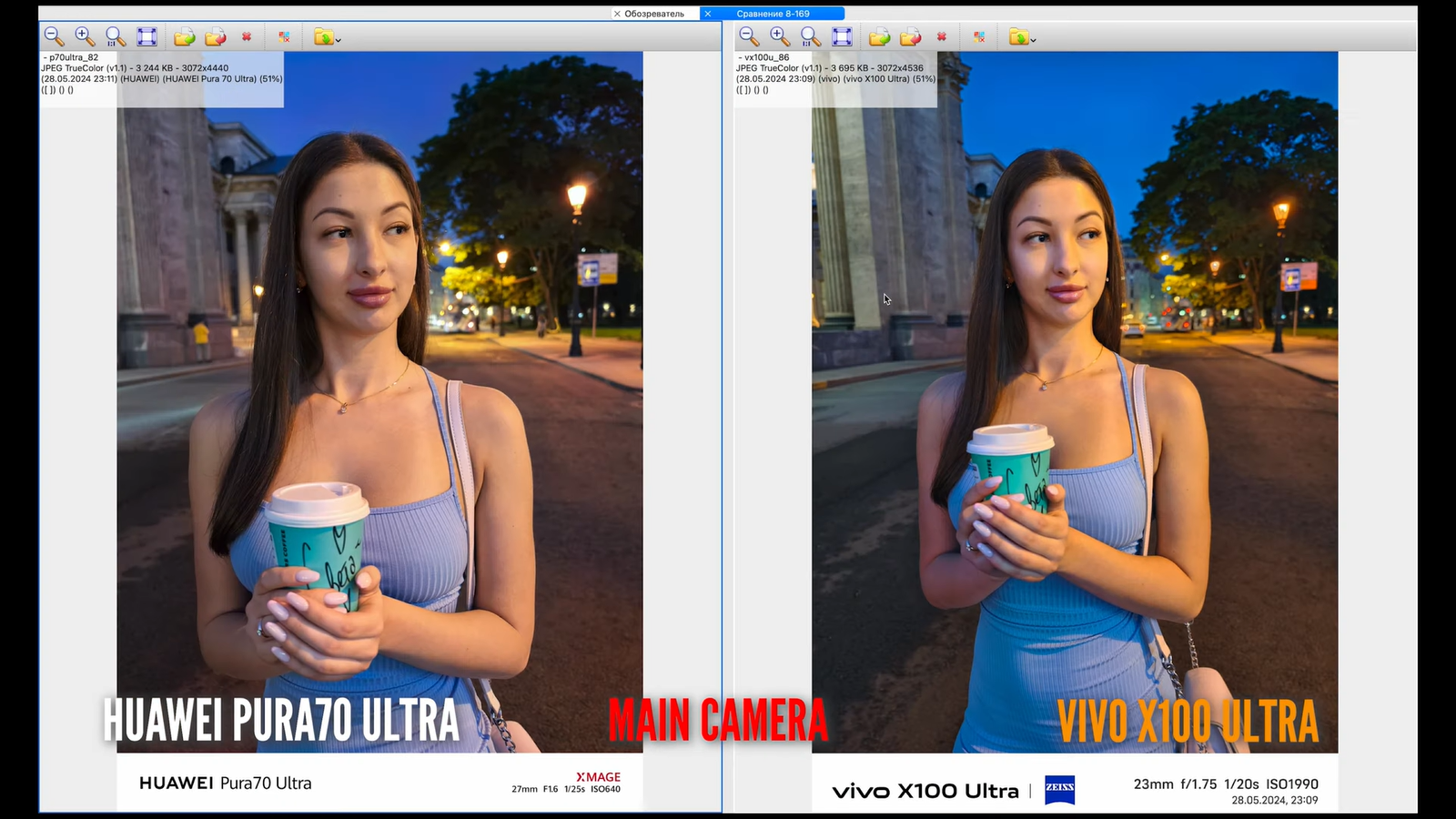
Task: Delete the vx100u_86 file using red X
Action: (942, 37)
